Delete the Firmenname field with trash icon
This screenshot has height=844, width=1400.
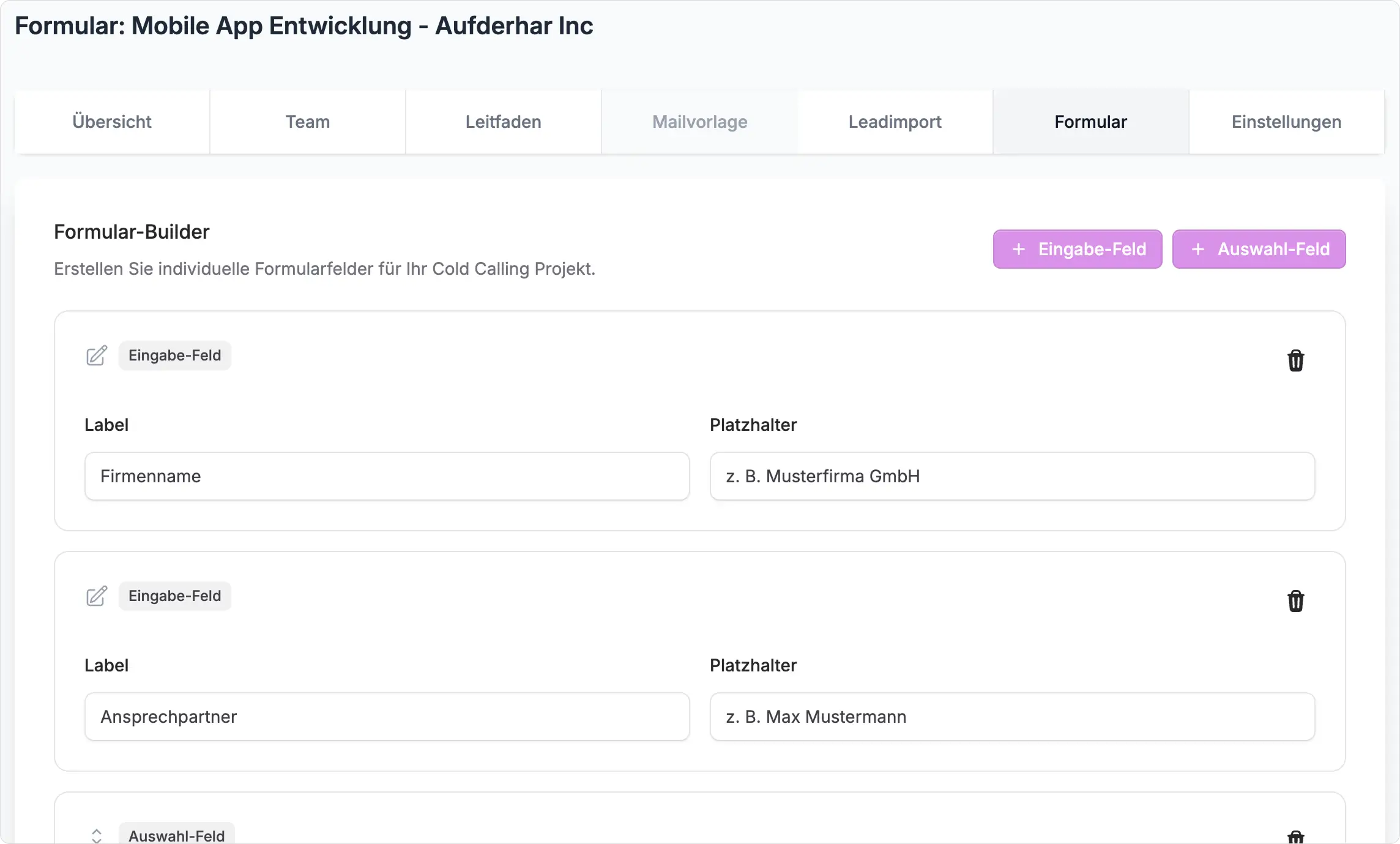[1295, 360]
